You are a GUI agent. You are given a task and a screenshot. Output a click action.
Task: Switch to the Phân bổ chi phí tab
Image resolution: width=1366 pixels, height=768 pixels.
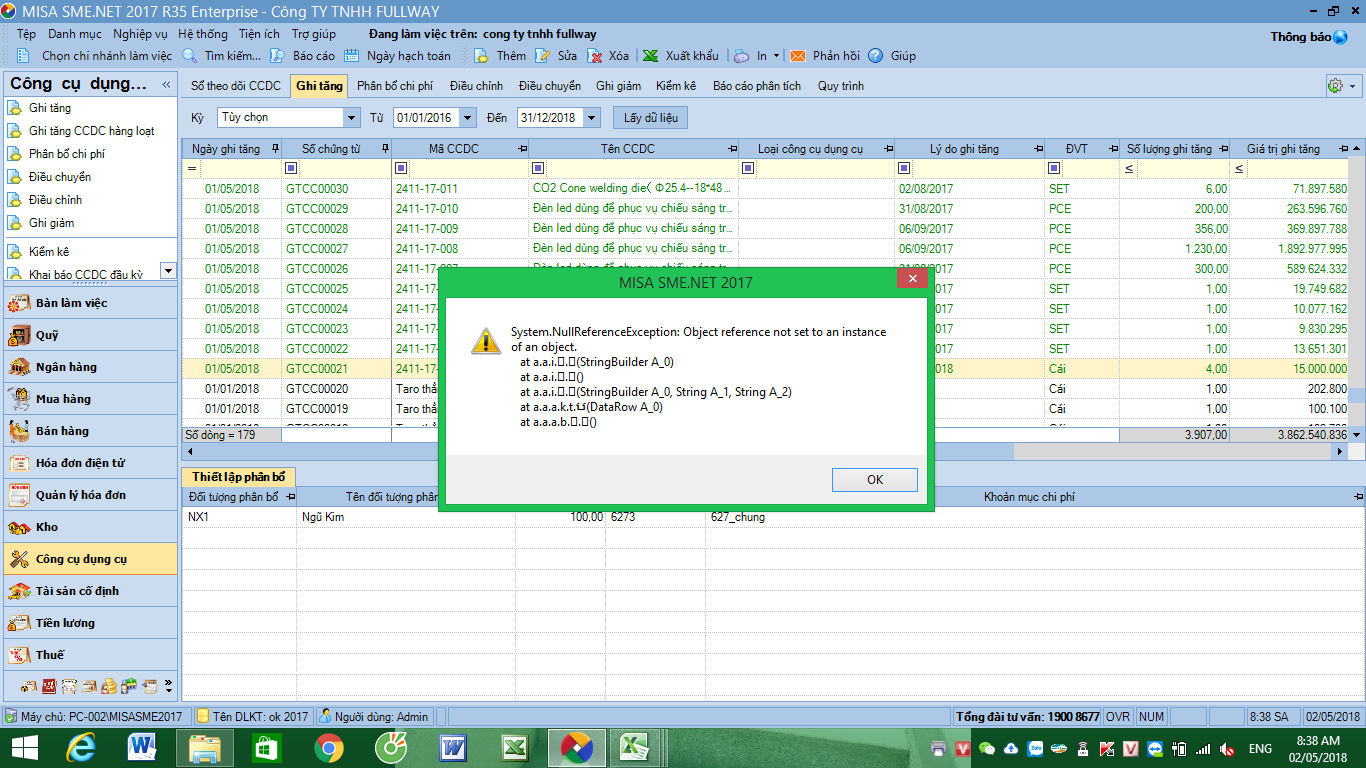tap(395, 86)
